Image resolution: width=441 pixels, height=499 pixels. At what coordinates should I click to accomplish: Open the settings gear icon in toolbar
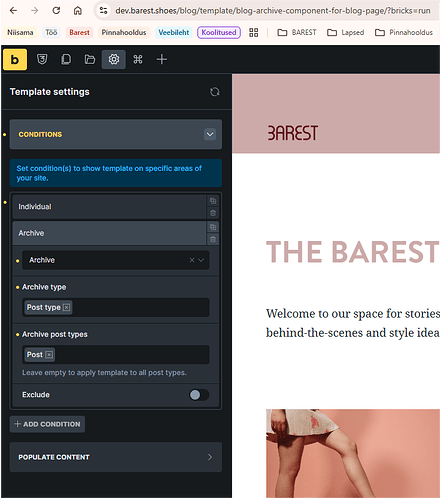114,59
